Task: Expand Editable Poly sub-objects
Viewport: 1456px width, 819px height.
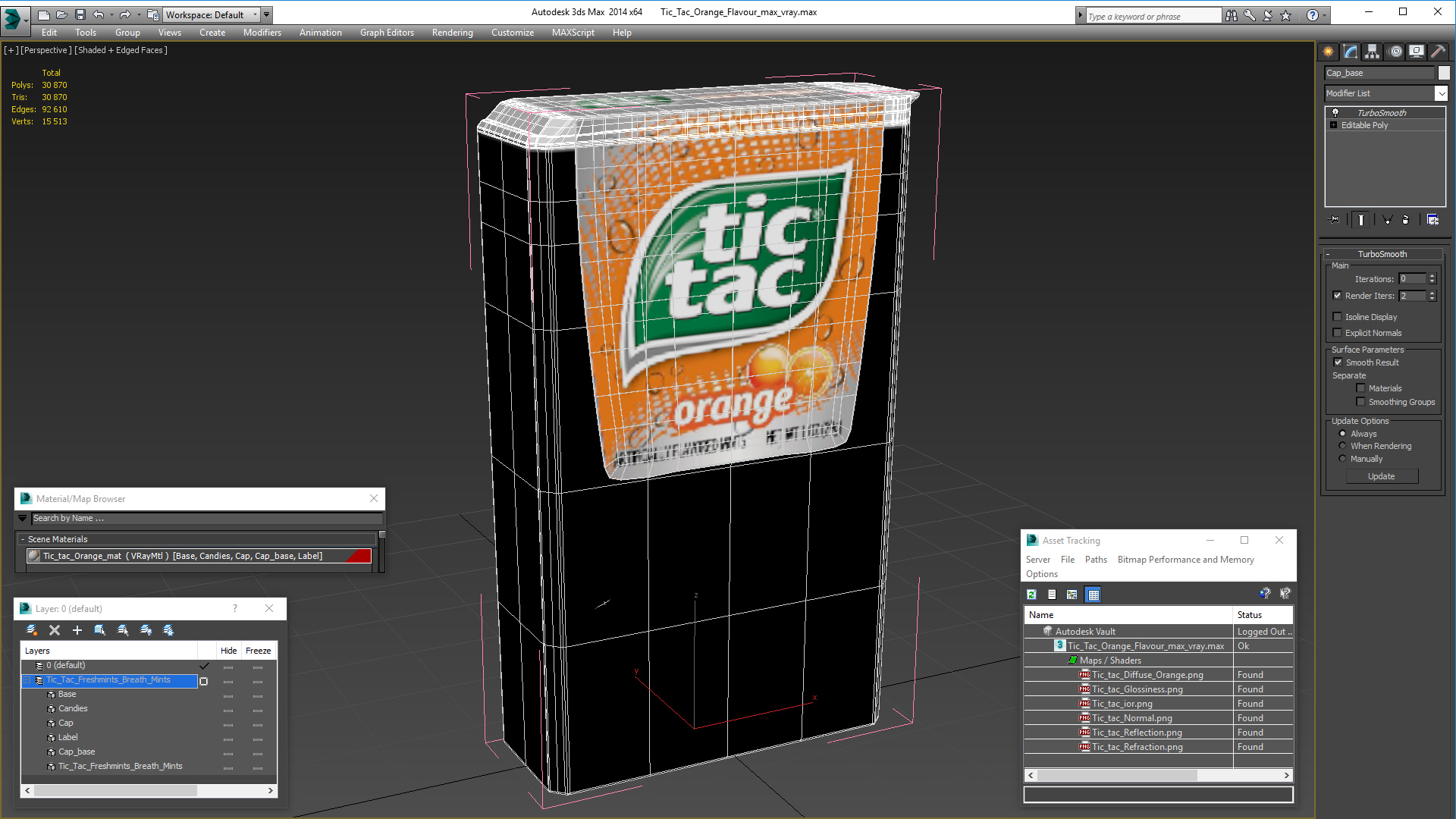Action: tap(1333, 125)
